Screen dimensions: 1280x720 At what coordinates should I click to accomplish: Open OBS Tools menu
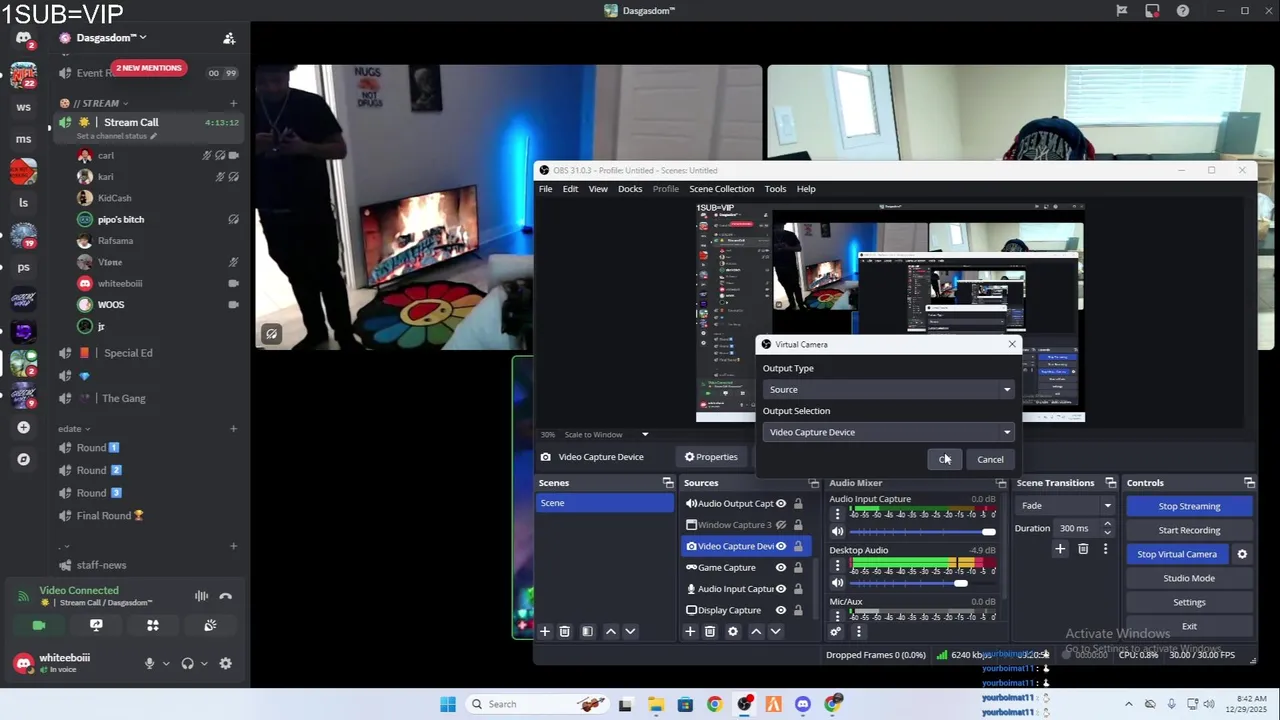click(775, 189)
